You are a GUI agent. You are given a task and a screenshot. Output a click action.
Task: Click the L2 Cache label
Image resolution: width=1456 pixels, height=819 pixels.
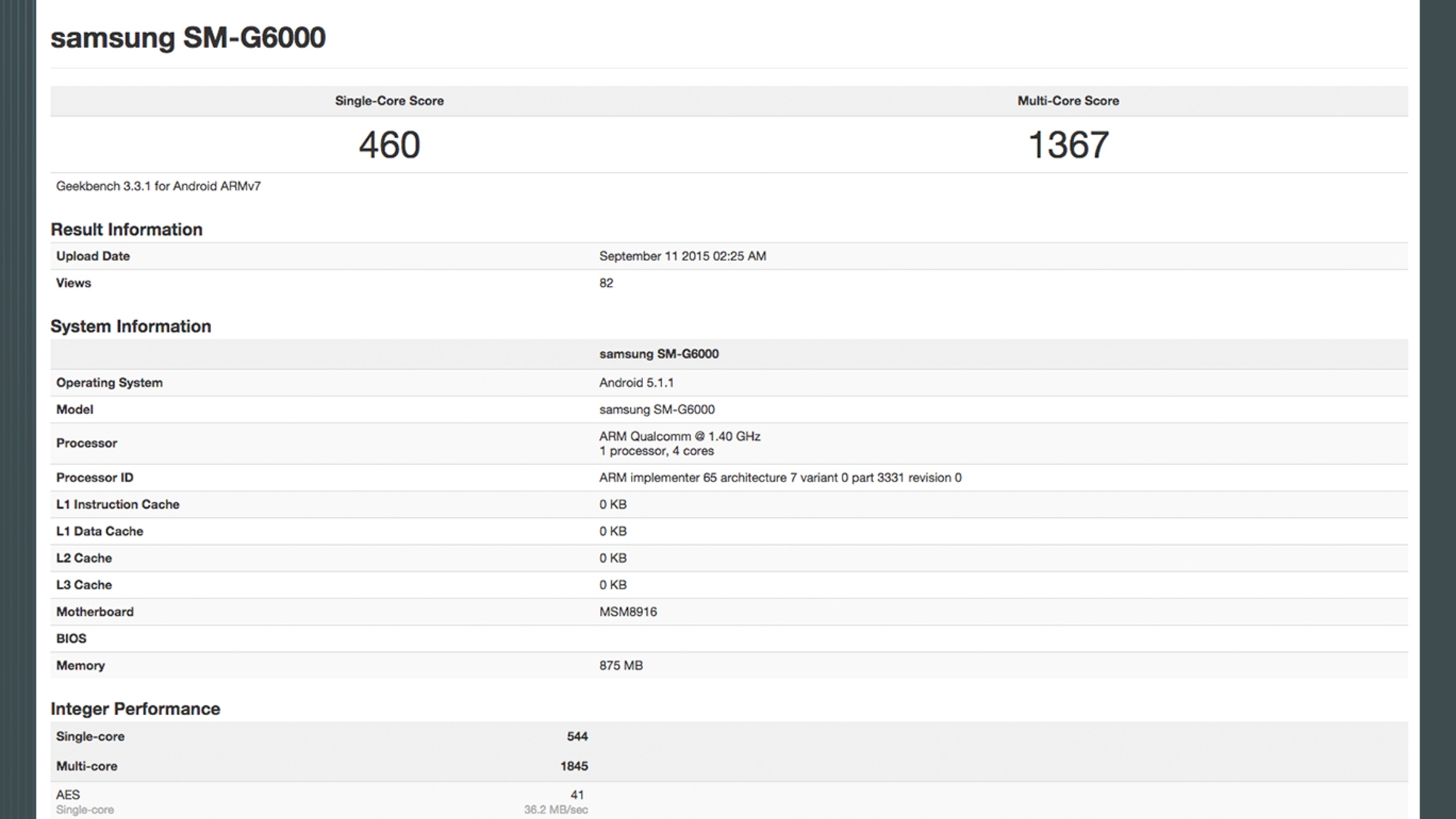point(84,558)
